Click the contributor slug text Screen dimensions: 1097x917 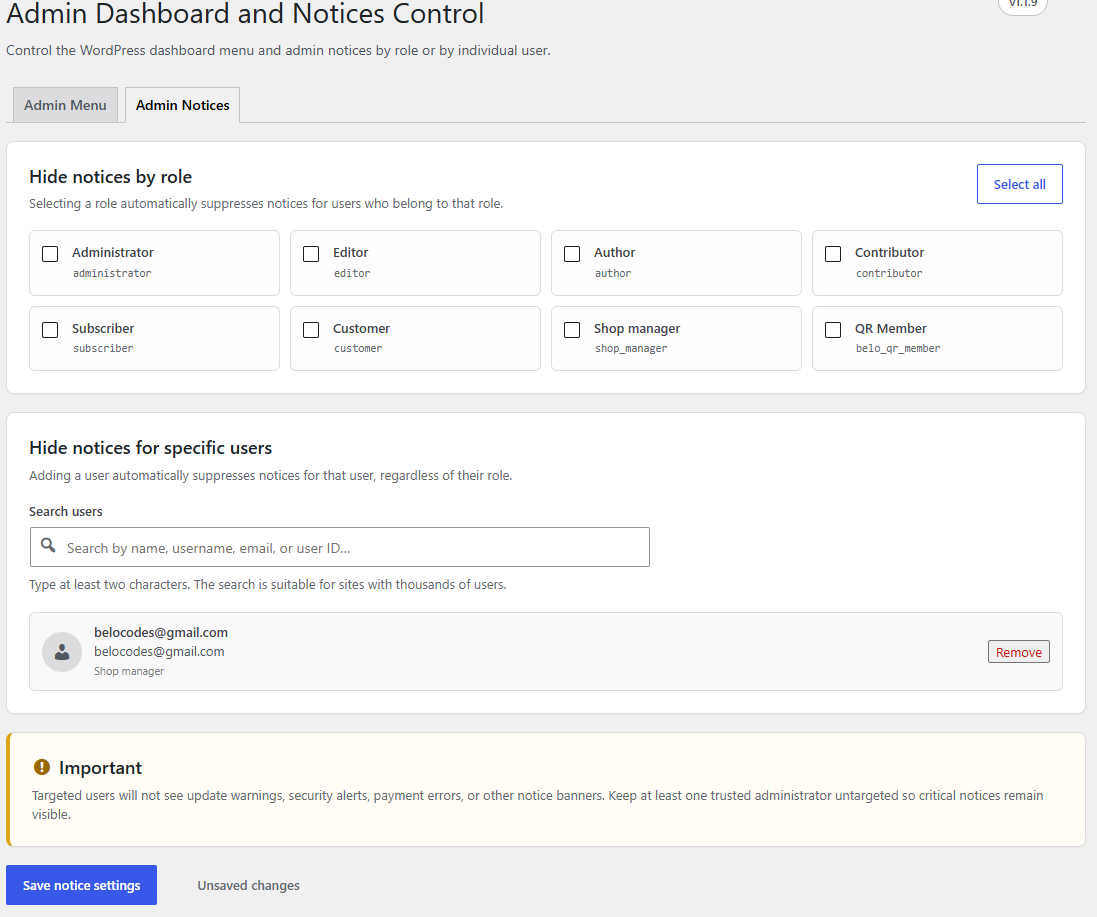[889, 273]
